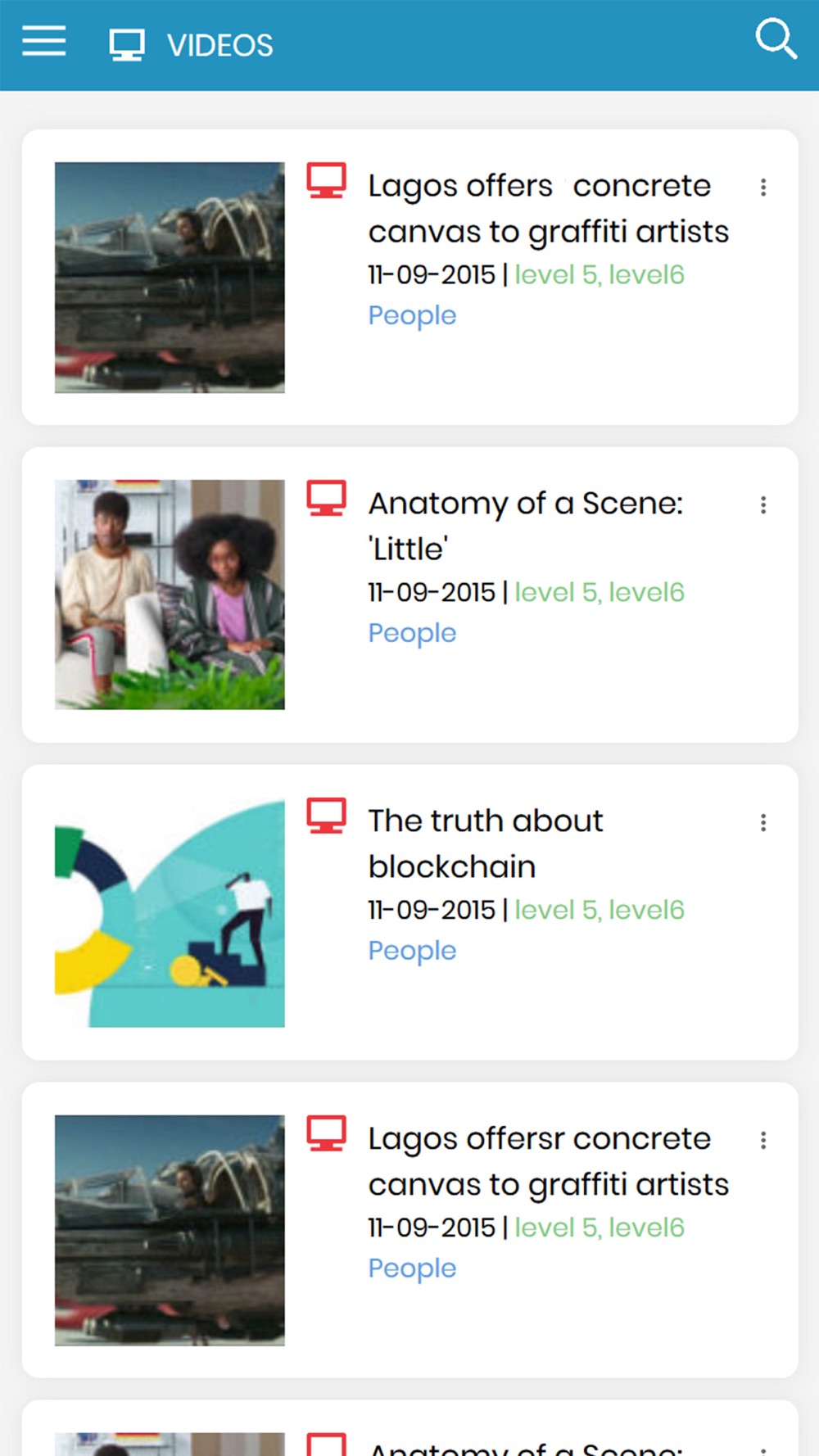The image size is (819, 1456).
Task: Click 'level 5, level6' tag on Anatomy card
Action: tap(599, 592)
